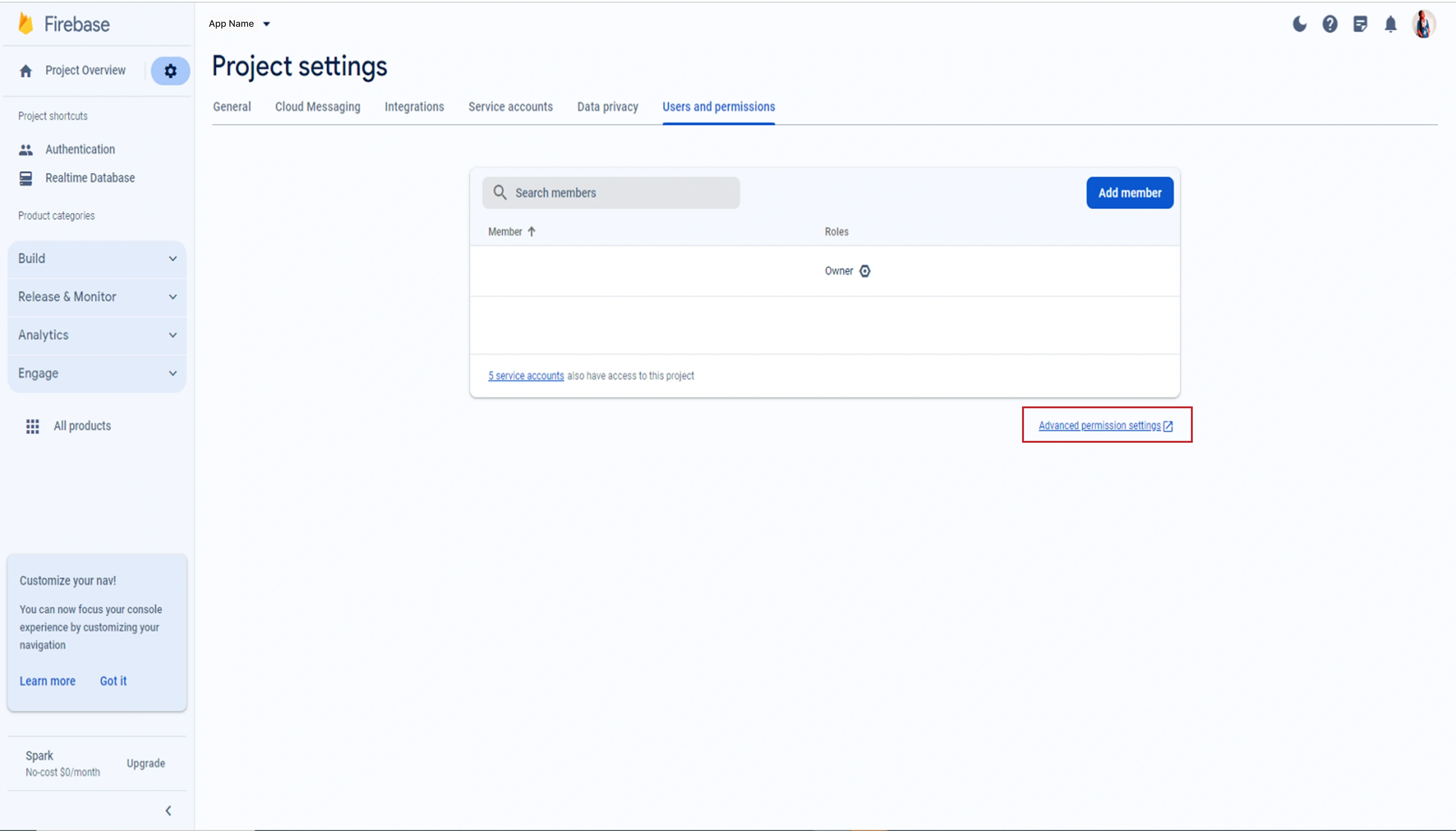Open the 5 service accounts link
1456x831 pixels.
[x=526, y=376]
